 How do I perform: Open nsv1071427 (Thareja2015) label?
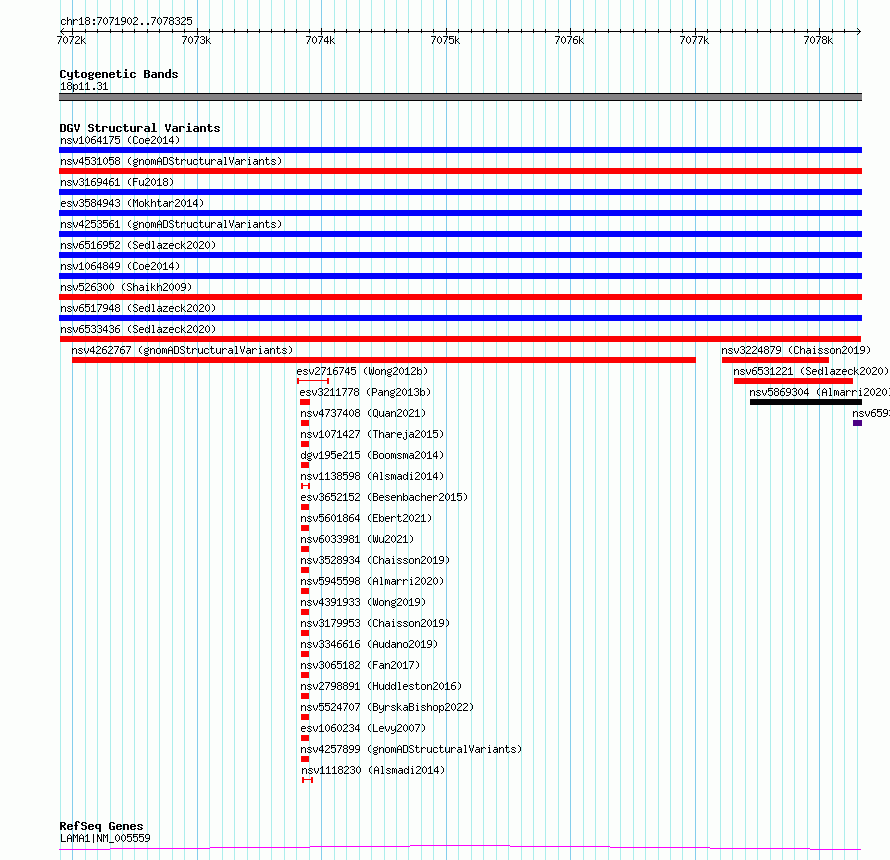click(372, 434)
